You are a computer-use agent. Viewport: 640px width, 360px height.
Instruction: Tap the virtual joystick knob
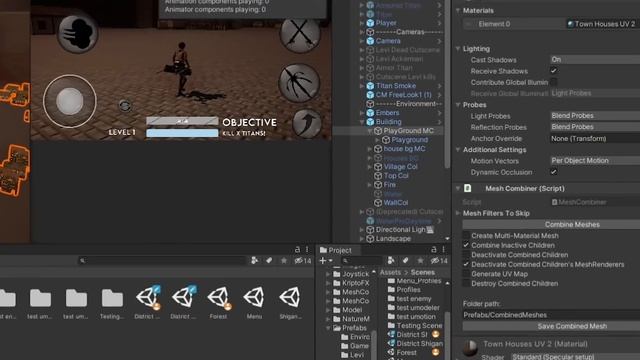[x=70, y=101]
